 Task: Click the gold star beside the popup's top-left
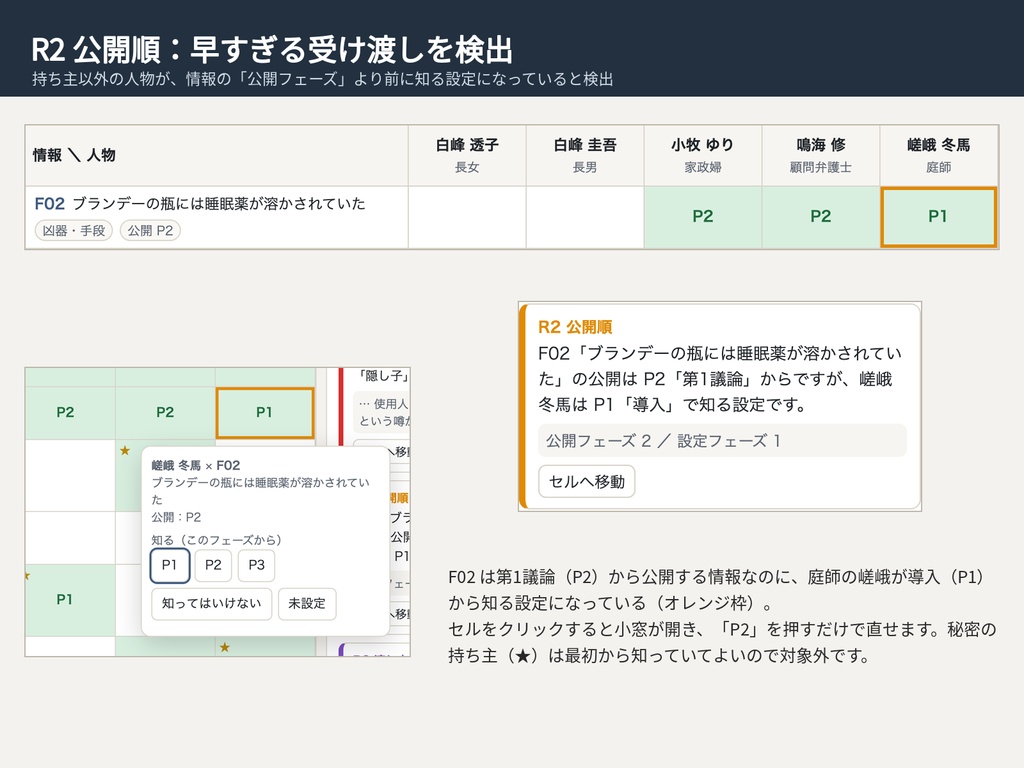(x=125, y=450)
